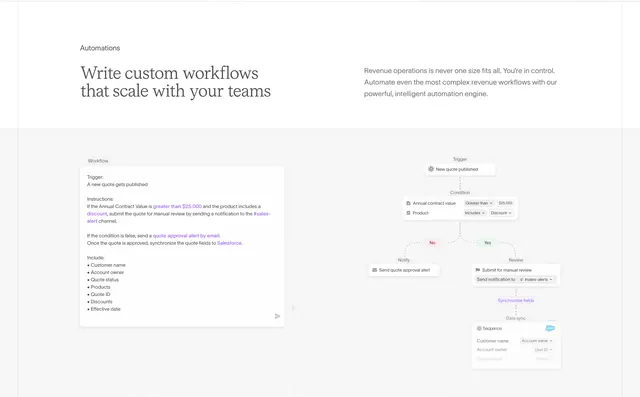This screenshot has height=397, width=640.
Task: Open the User ID mapping dropdown
Action: (x=543, y=350)
